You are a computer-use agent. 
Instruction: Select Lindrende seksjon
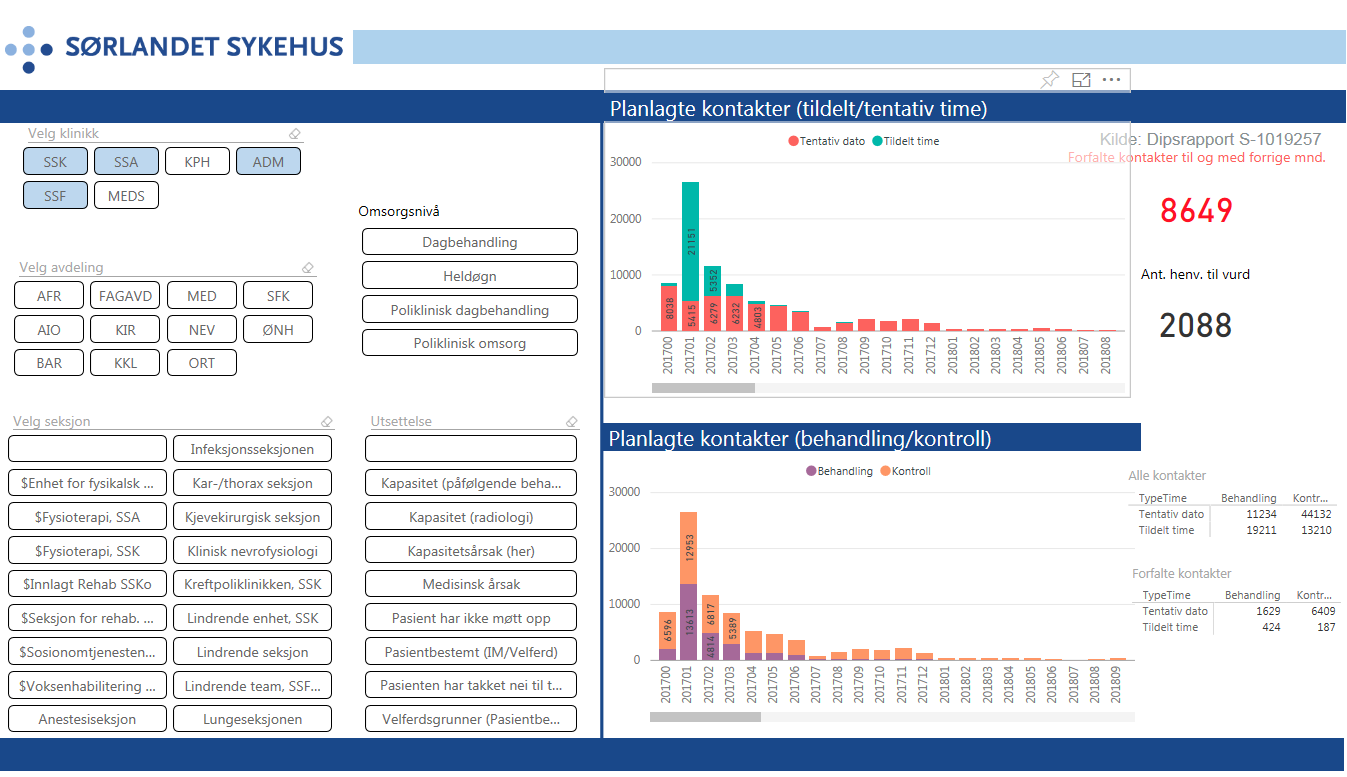(x=253, y=652)
